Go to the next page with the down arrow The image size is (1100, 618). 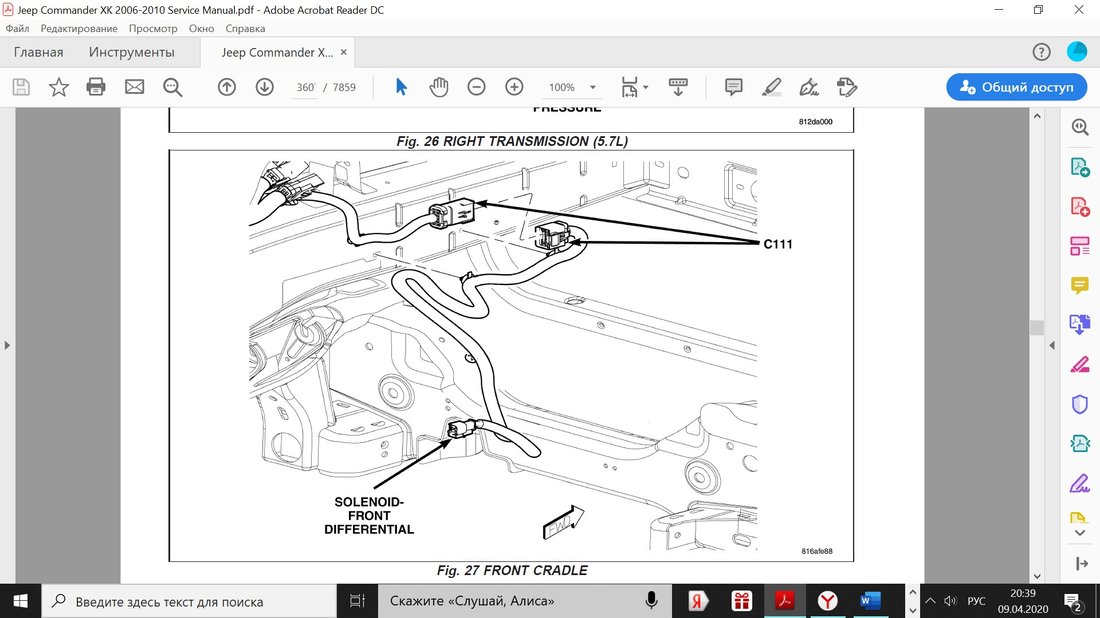coord(264,87)
